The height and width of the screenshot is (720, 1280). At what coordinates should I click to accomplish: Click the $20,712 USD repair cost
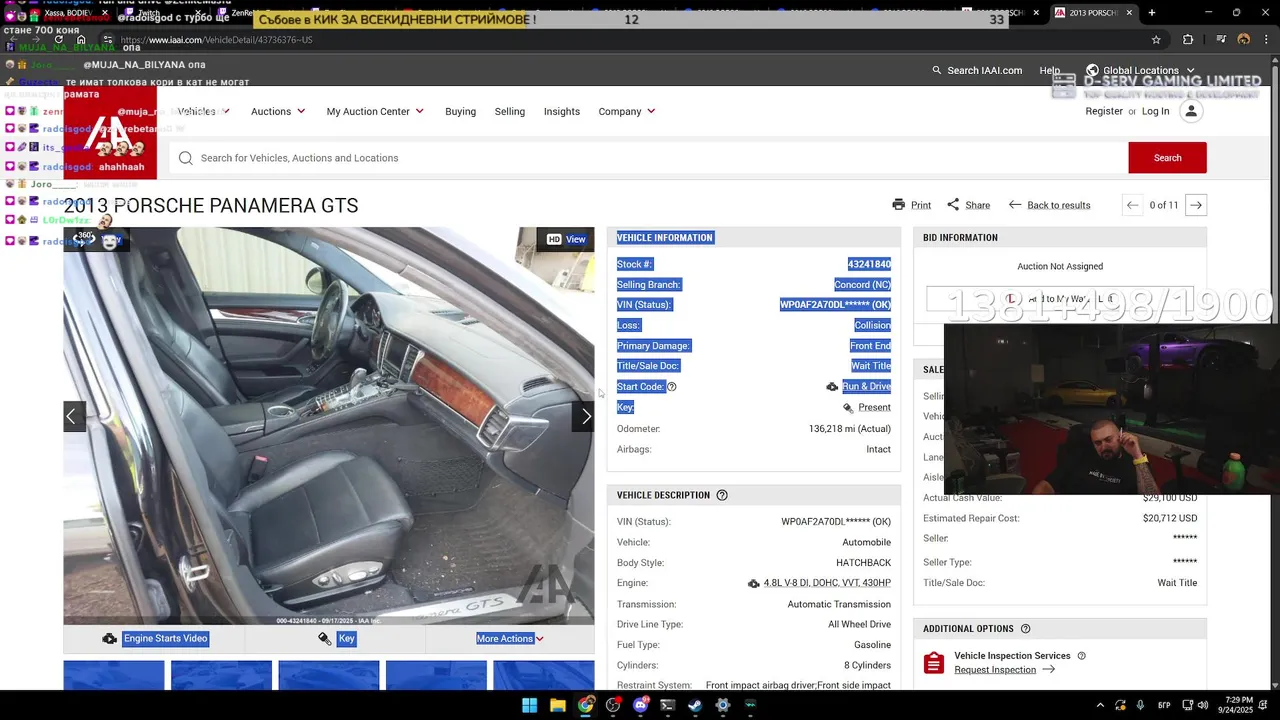click(x=1170, y=518)
